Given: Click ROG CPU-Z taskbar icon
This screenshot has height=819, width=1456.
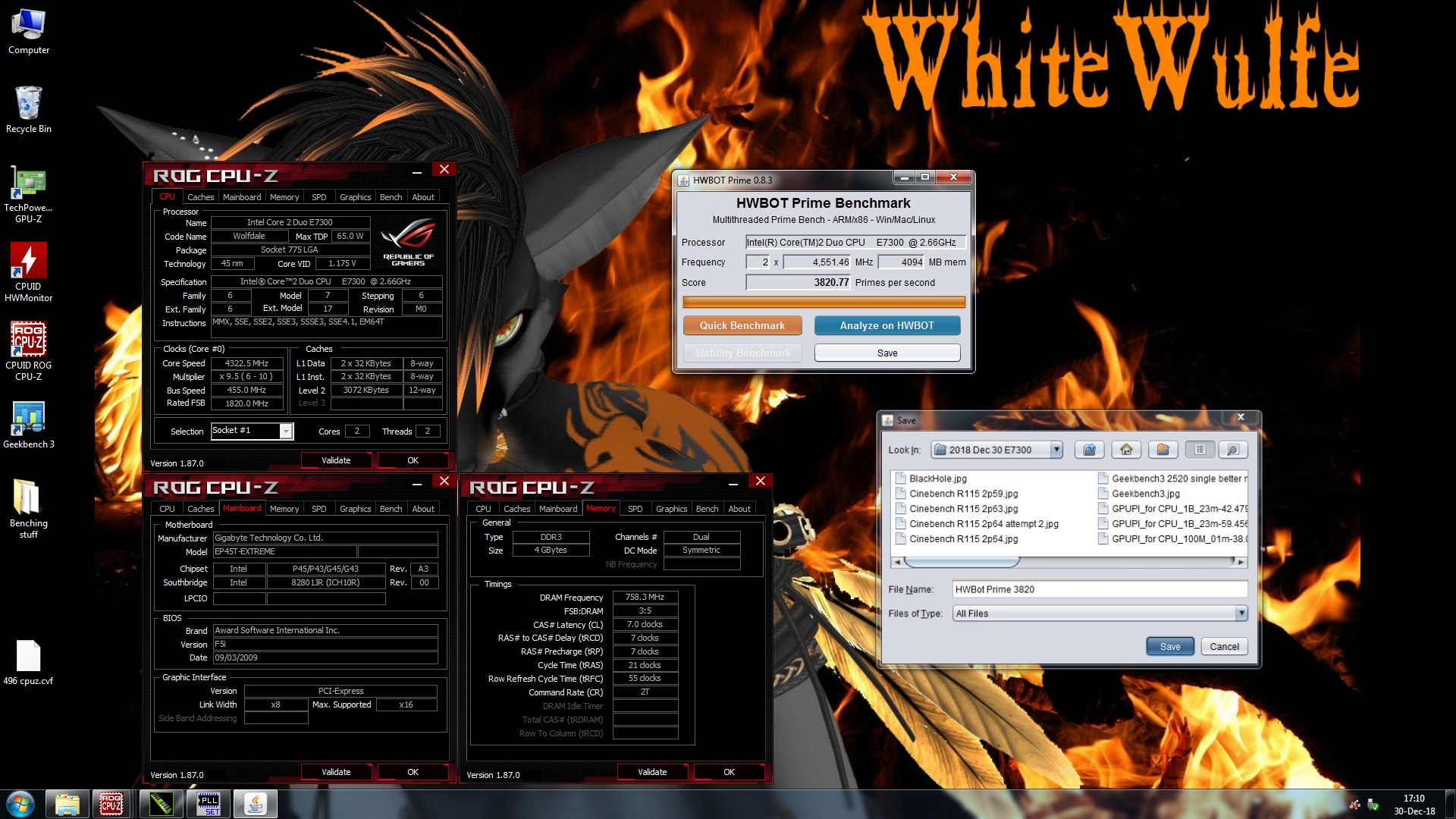Looking at the screenshot, I should pos(112,804).
